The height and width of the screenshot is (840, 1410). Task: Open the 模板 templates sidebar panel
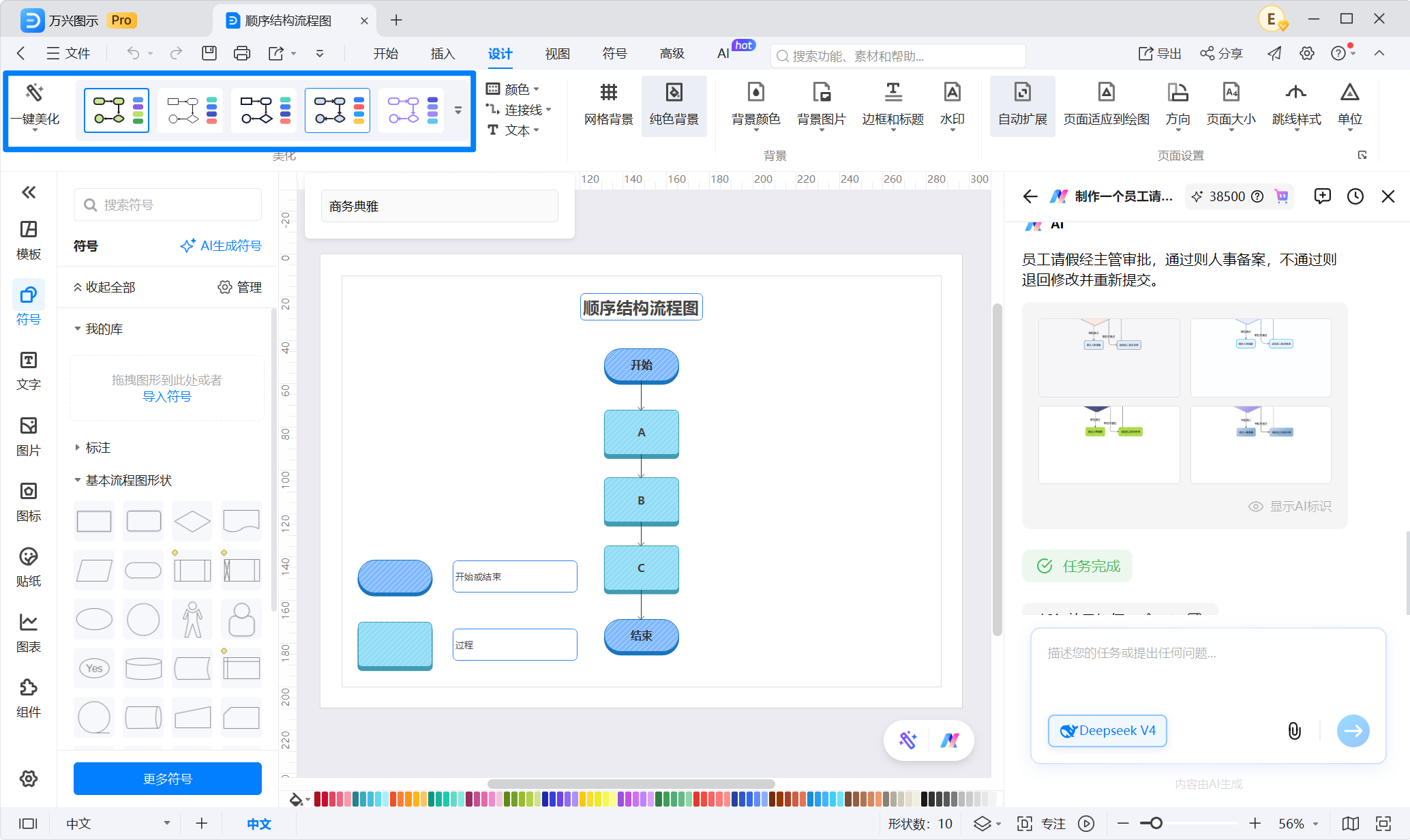click(x=29, y=240)
